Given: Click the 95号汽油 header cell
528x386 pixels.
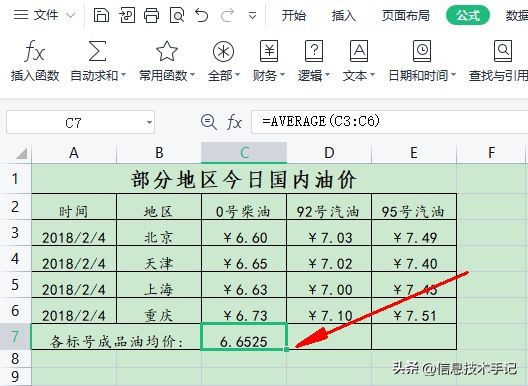Looking at the screenshot, I should click(414, 207).
